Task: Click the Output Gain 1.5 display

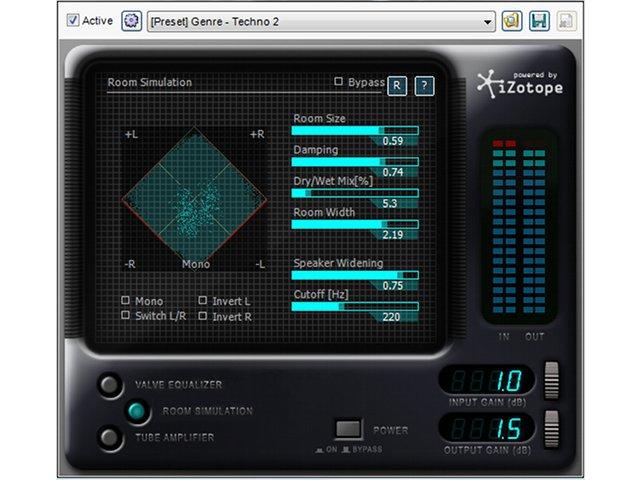Action: [487, 429]
